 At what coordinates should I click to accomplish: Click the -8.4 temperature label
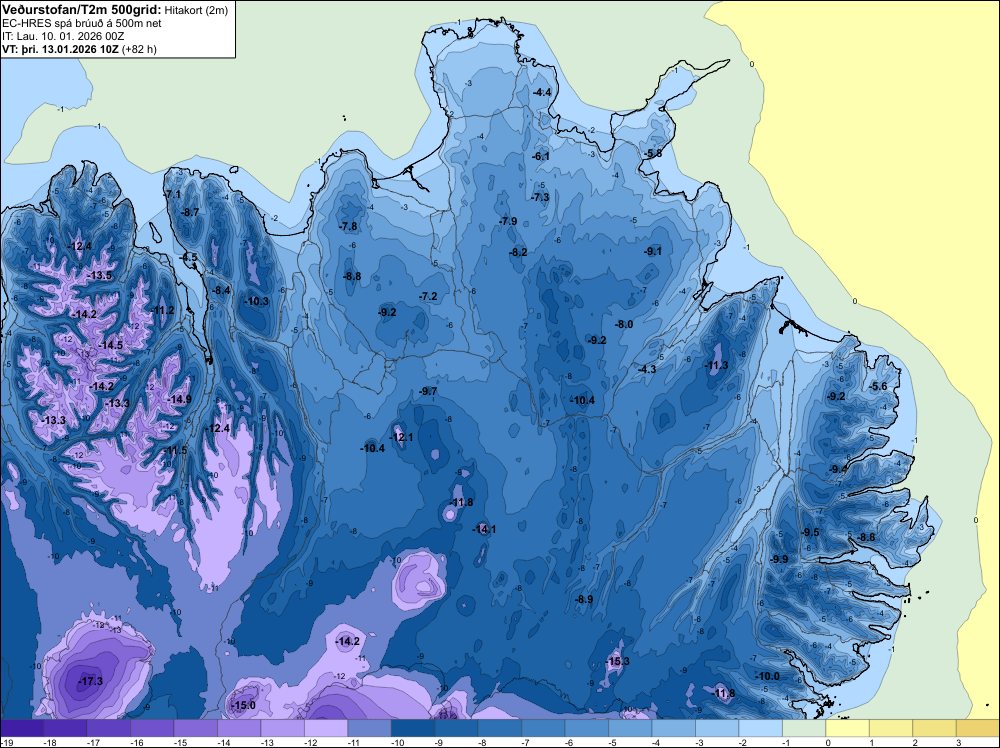pyautogui.click(x=221, y=290)
